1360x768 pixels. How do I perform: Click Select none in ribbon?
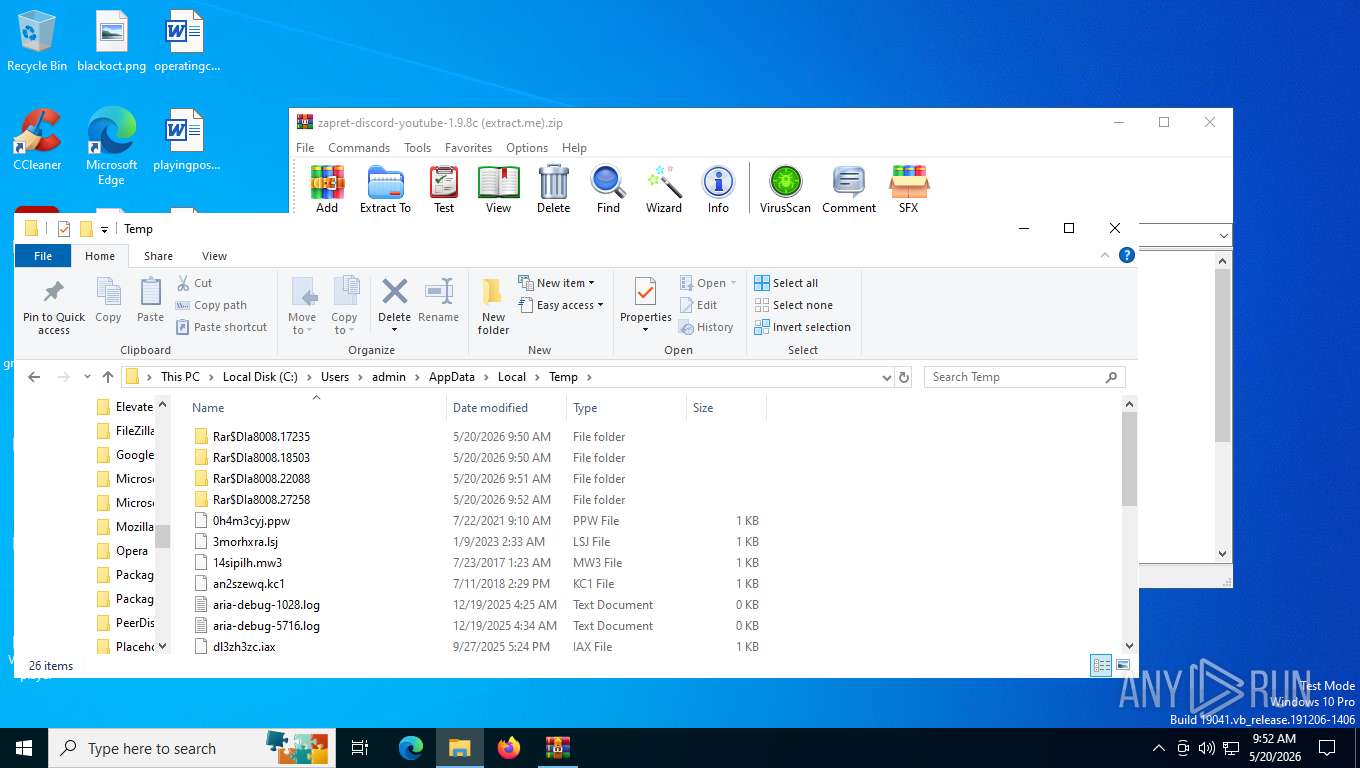pyautogui.click(x=793, y=305)
